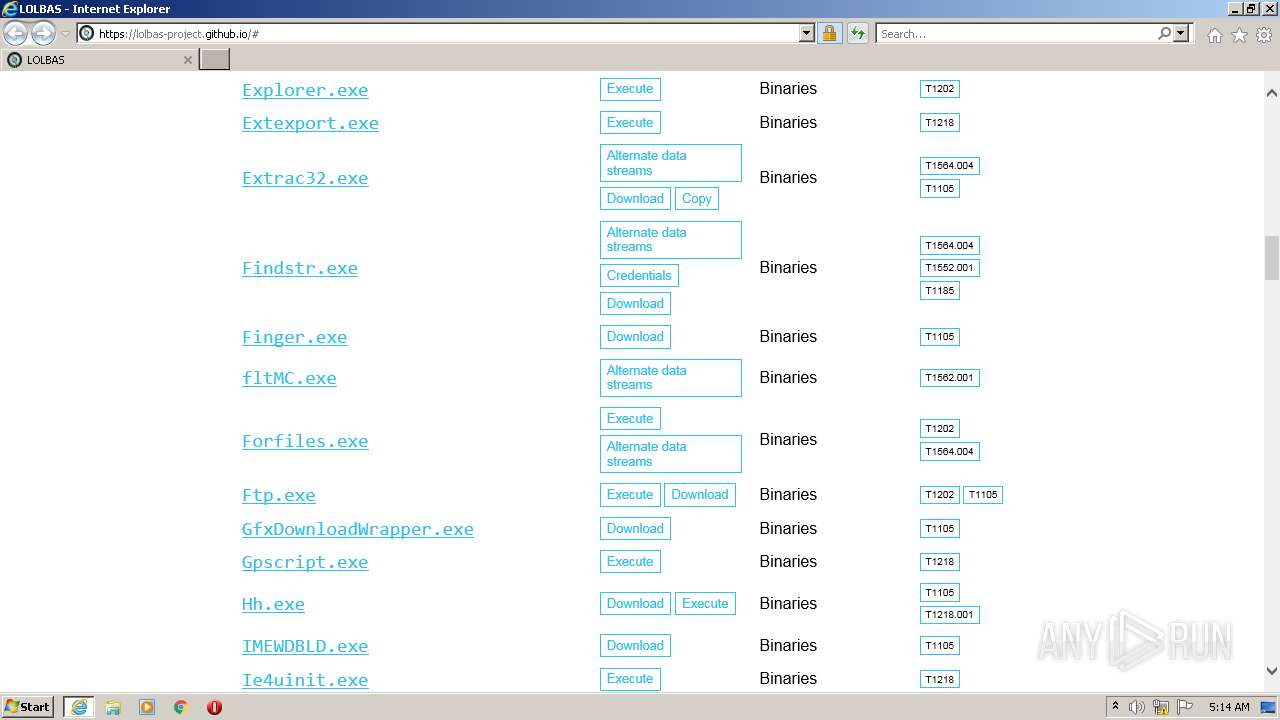Open a new blank tab
Viewport: 1280px width, 720px height.
click(x=215, y=60)
